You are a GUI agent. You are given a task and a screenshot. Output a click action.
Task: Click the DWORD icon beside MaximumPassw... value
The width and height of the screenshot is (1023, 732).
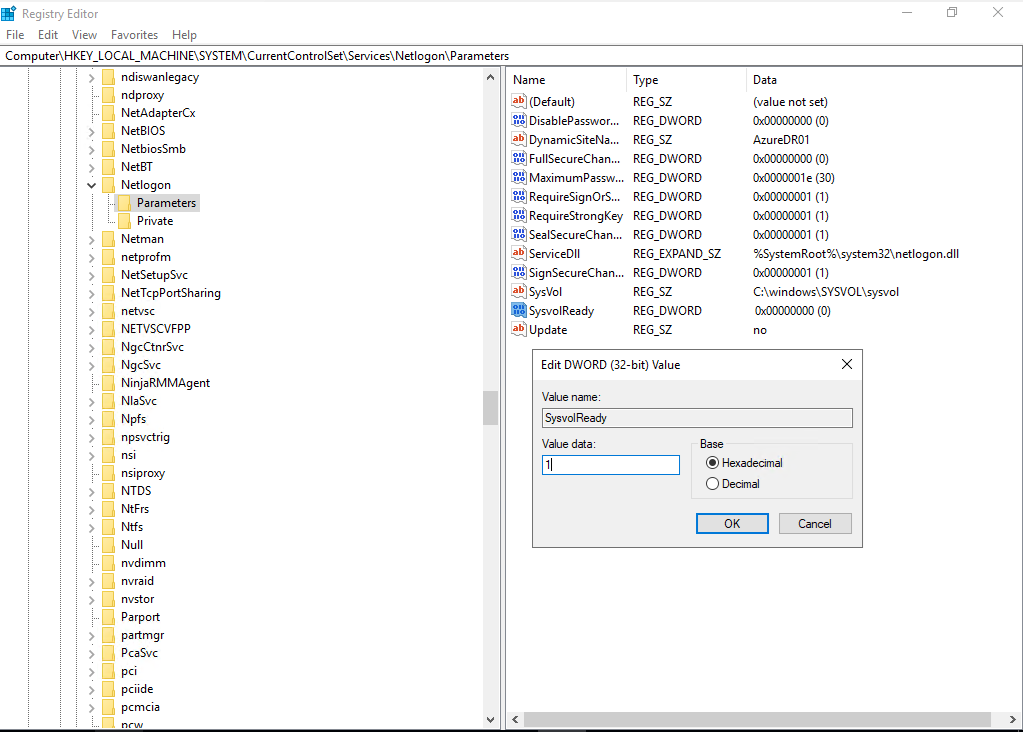[519, 177]
